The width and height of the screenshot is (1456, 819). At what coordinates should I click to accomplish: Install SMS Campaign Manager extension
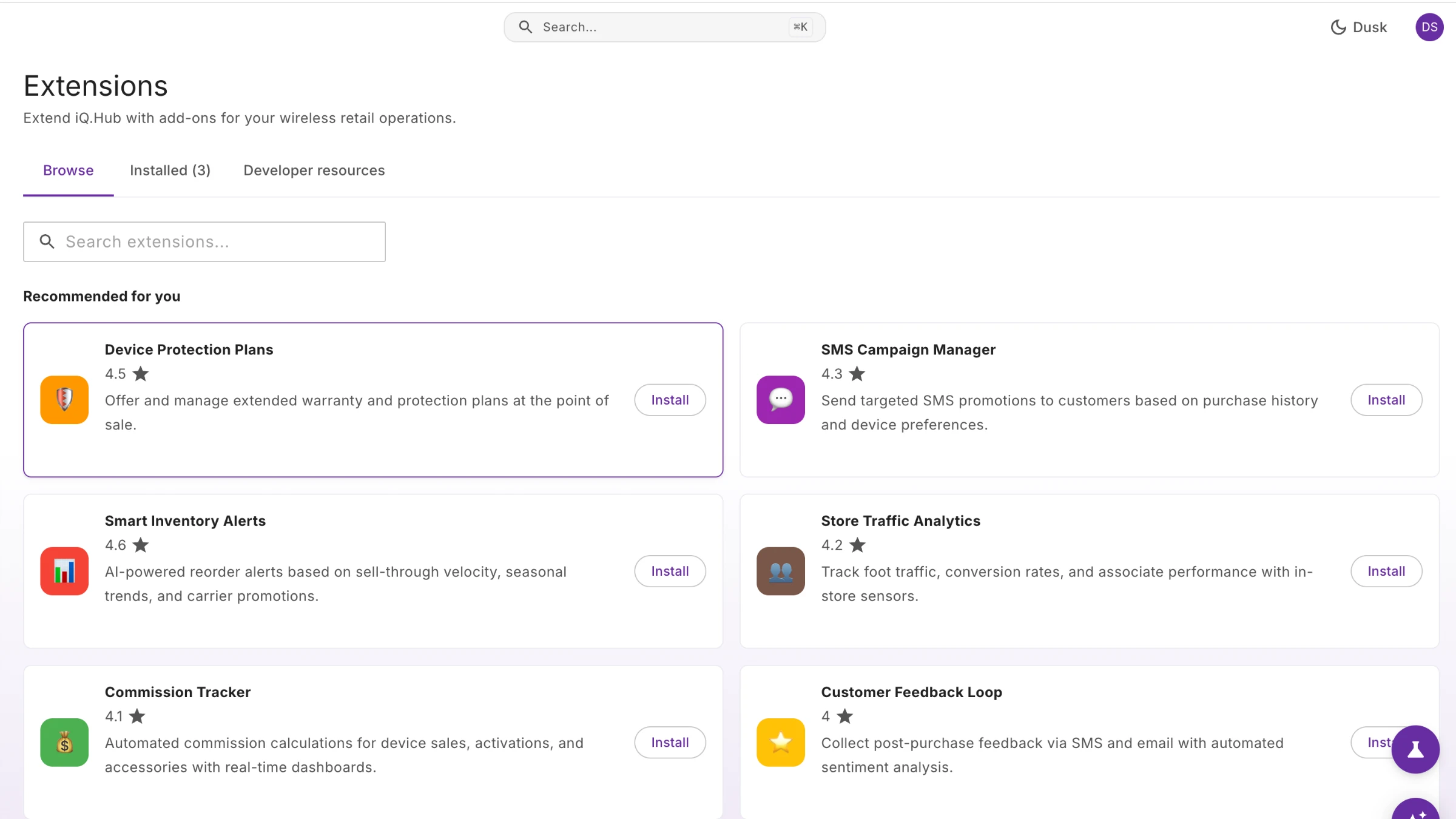1386,400
